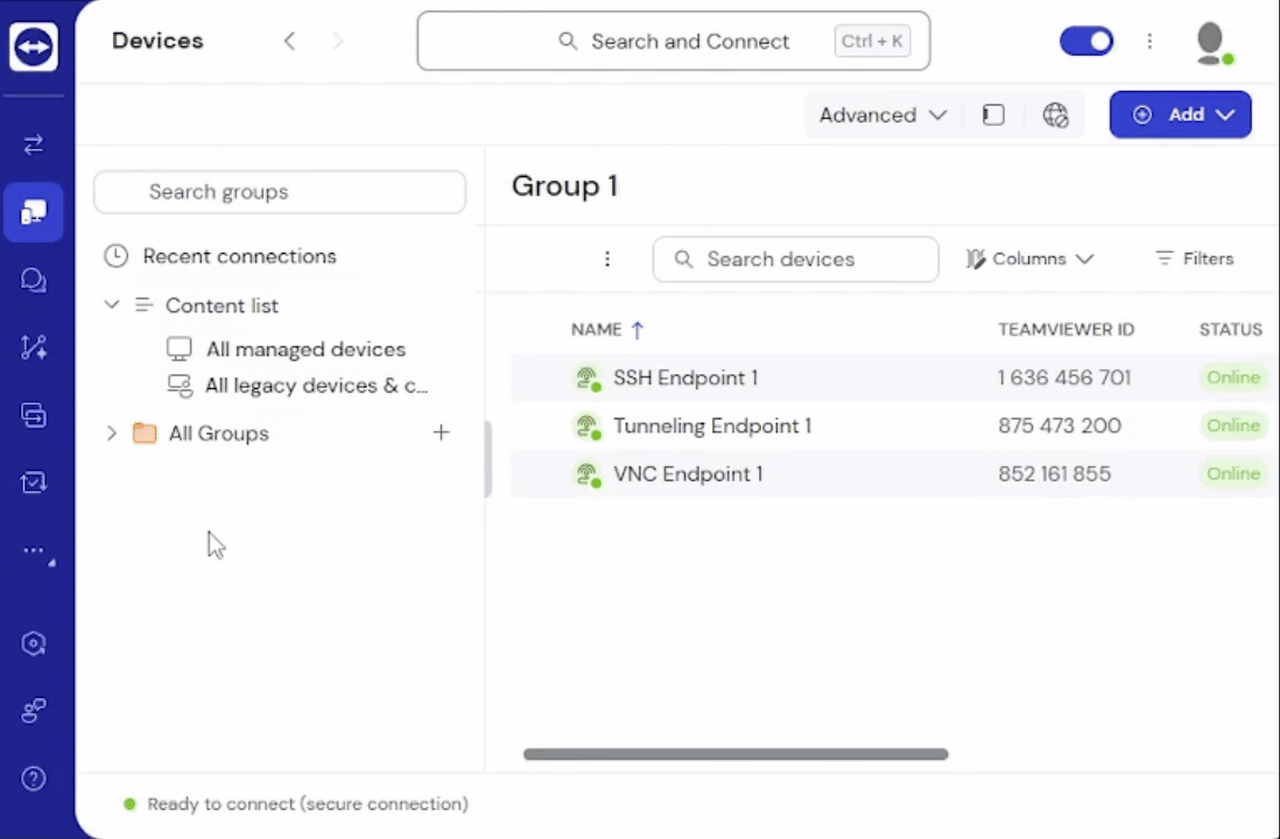
Task: Click the Search groups field
Action: coord(280,192)
